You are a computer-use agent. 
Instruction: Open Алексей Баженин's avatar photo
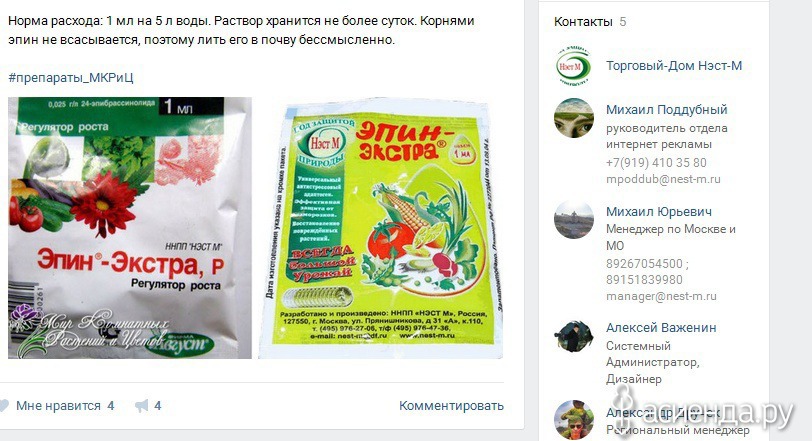(574, 336)
